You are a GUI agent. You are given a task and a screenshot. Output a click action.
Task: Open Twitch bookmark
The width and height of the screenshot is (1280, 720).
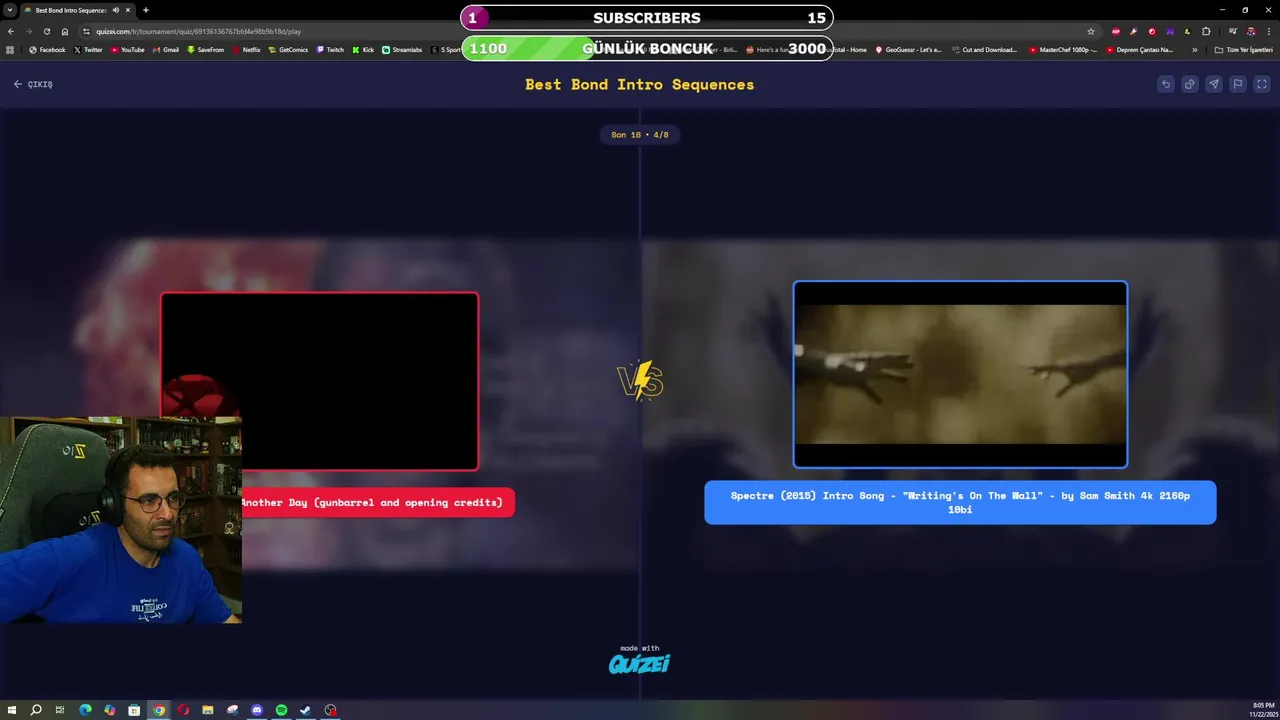point(330,50)
